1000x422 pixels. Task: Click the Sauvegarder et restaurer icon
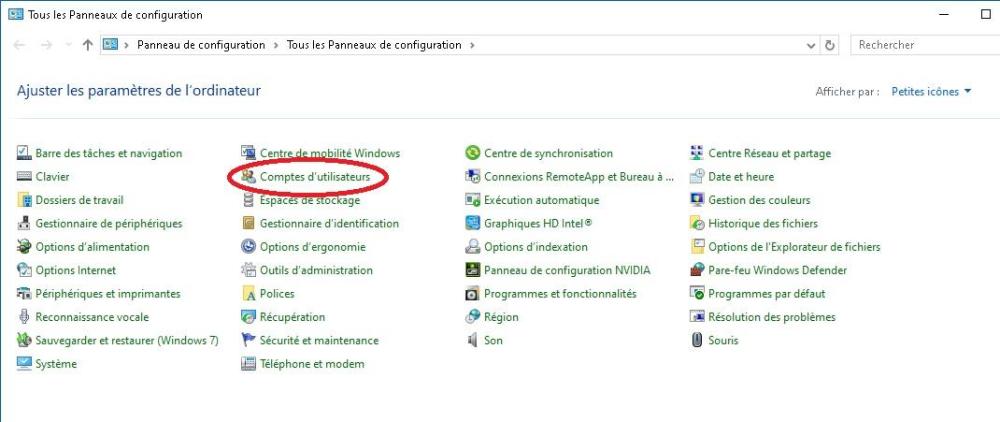coord(24,340)
